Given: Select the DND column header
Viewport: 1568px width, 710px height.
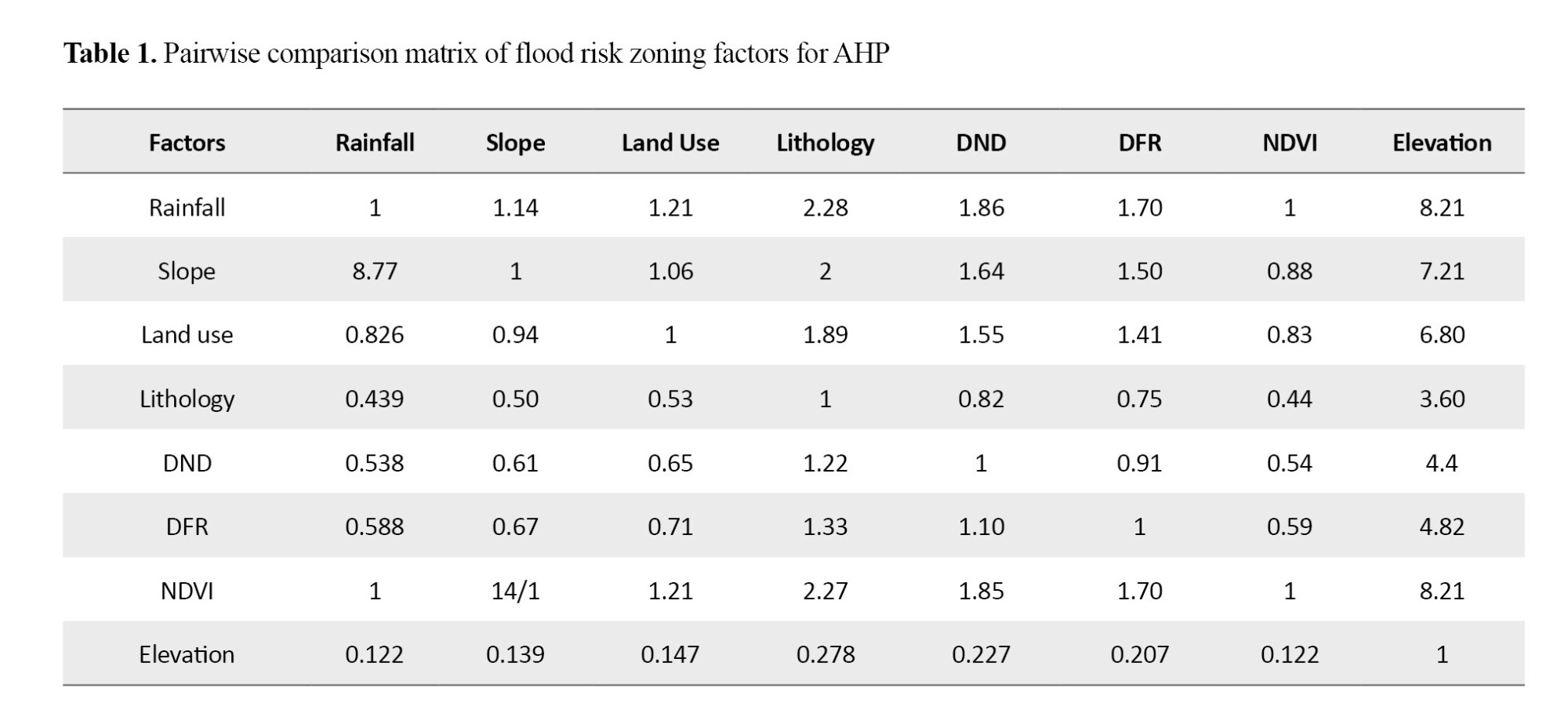Looking at the screenshot, I should [x=981, y=143].
